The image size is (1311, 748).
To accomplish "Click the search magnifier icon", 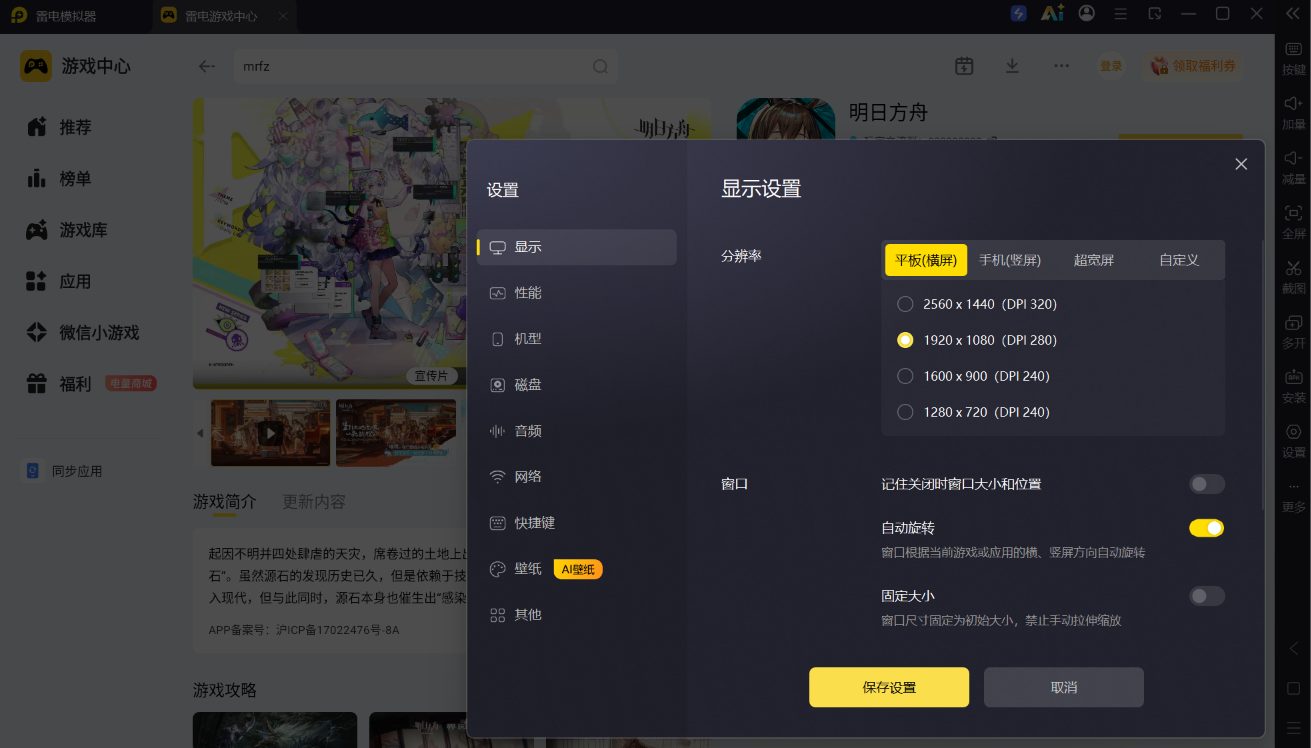I will click(x=600, y=67).
